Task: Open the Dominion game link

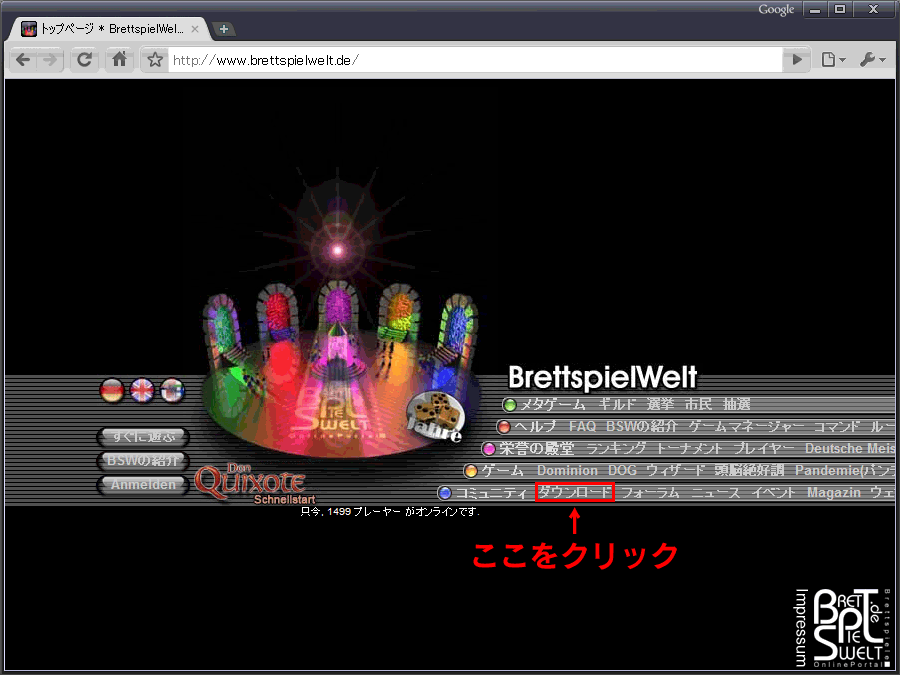Action: click(567, 471)
